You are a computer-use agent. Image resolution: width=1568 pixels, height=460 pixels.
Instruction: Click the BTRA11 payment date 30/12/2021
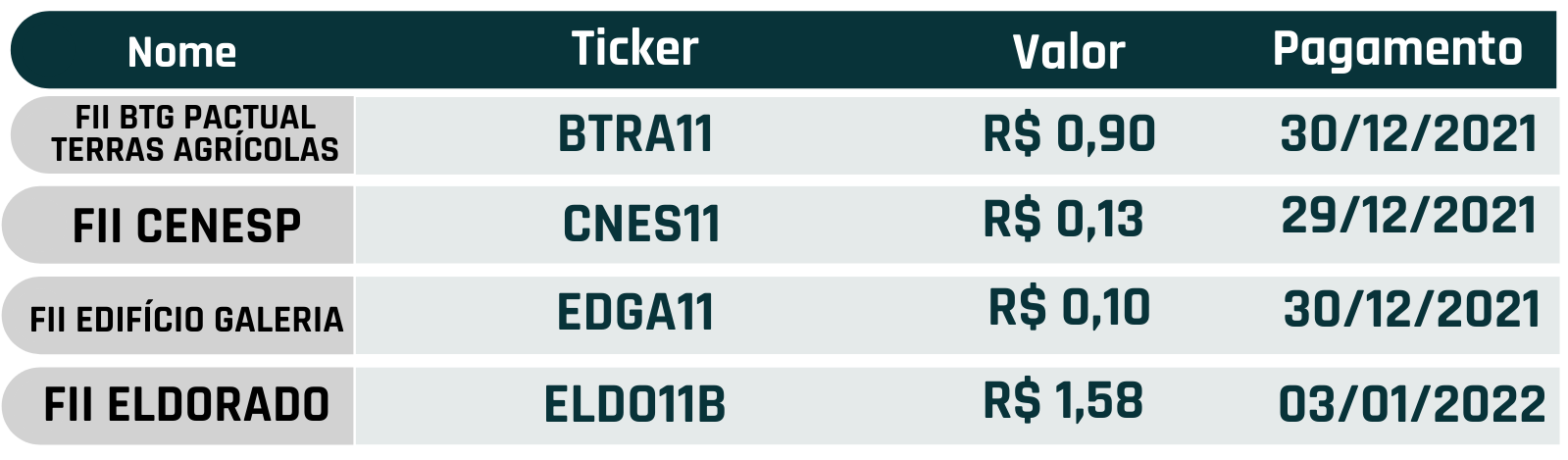pos(1409,134)
